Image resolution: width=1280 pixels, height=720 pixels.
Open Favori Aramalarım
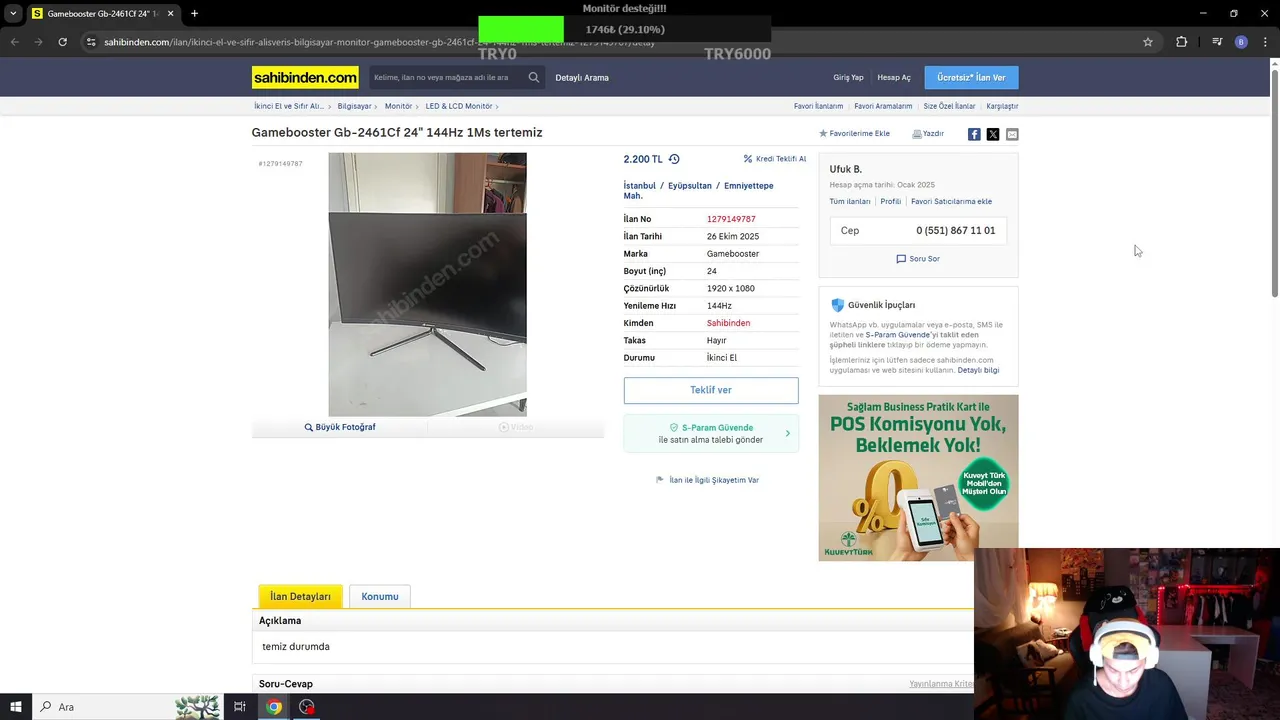(883, 106)
